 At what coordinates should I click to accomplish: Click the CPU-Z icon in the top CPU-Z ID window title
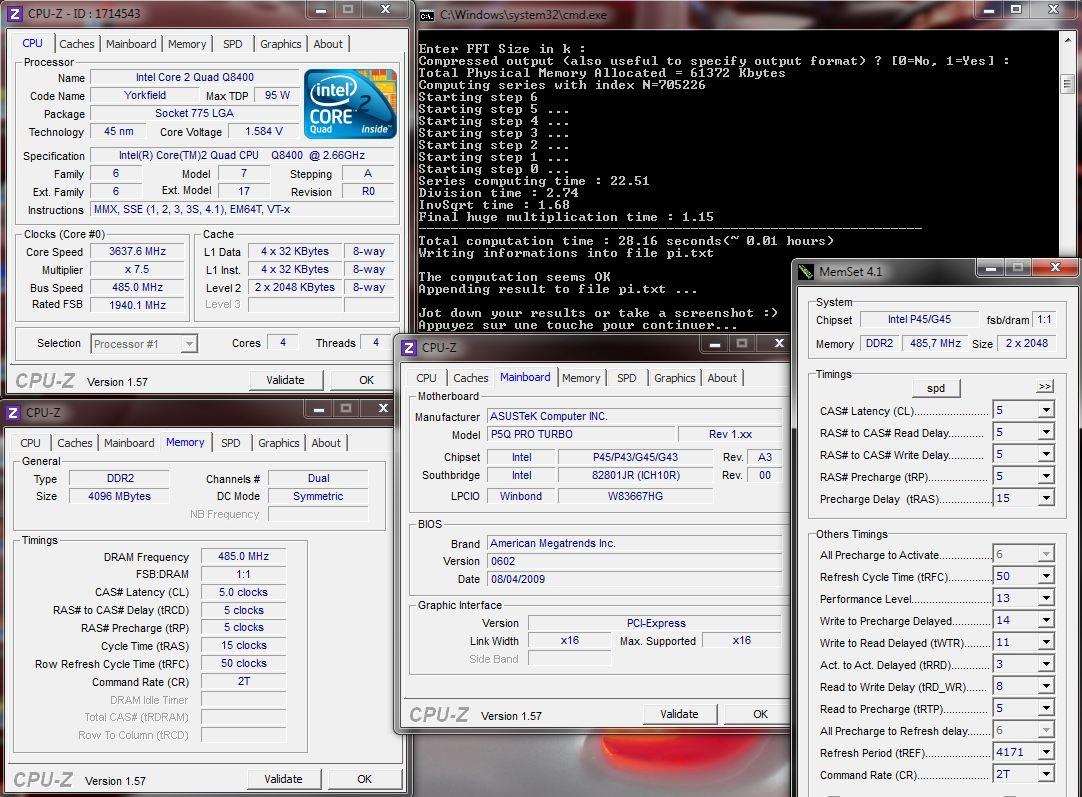15,13
